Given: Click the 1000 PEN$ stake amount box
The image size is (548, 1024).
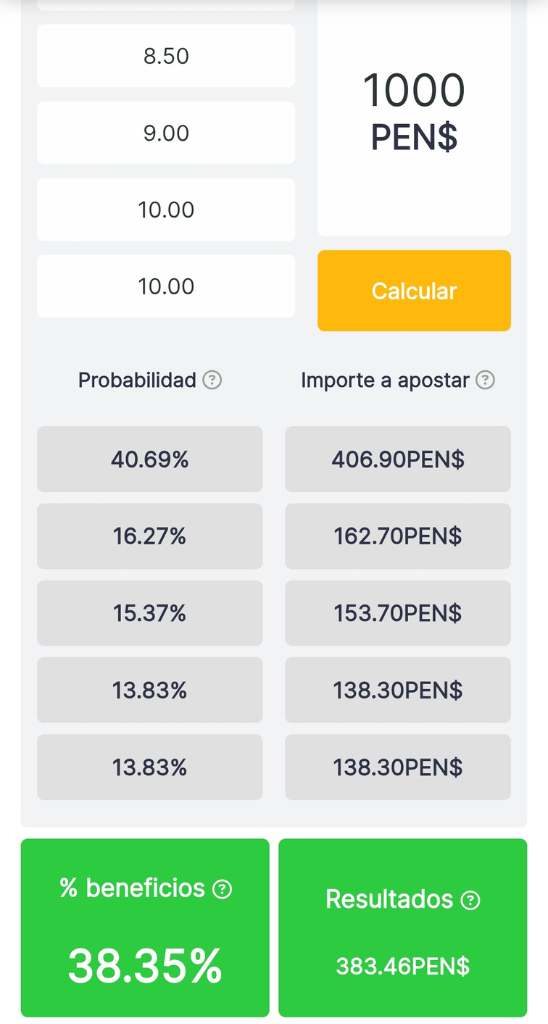Looking at the screenshot, I should tap(414, 114).
